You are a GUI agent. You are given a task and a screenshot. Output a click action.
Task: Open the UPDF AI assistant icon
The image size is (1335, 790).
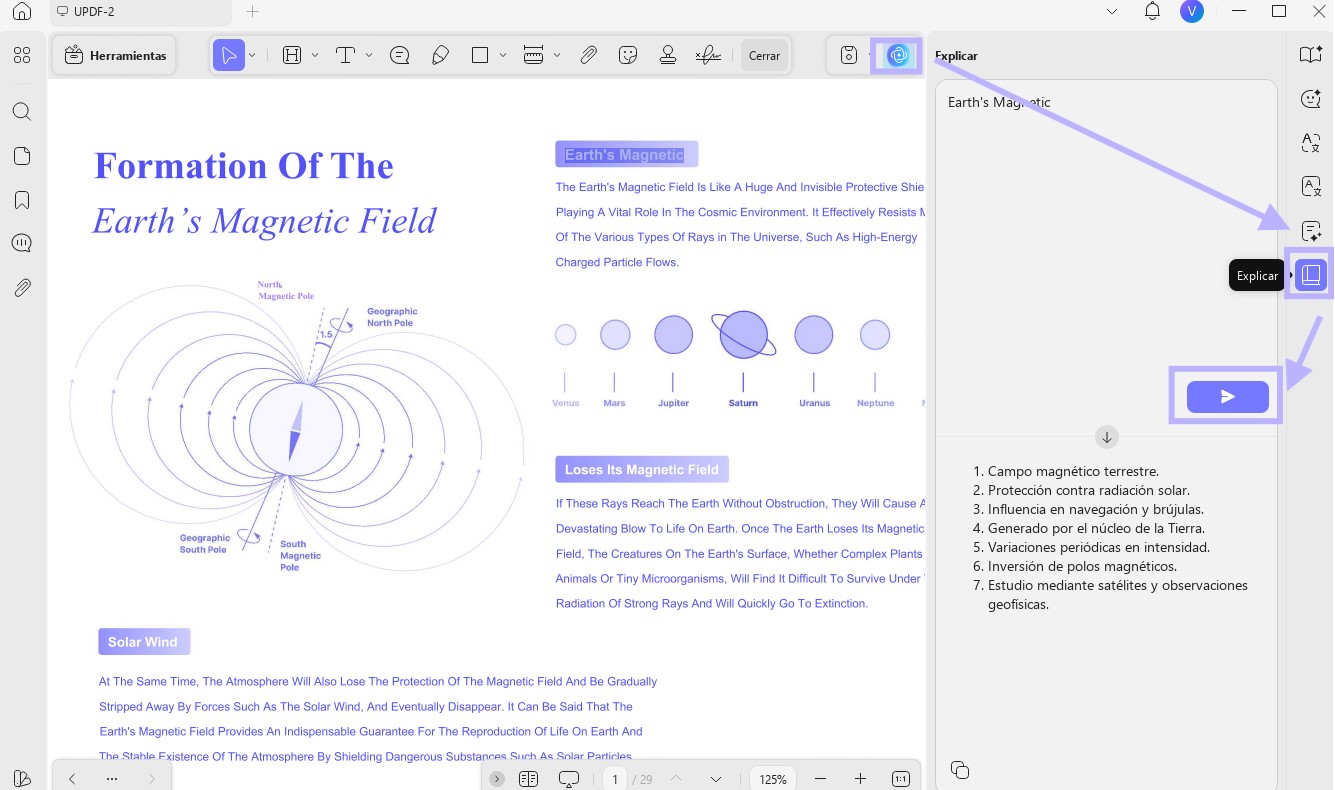tap(898, 56)
